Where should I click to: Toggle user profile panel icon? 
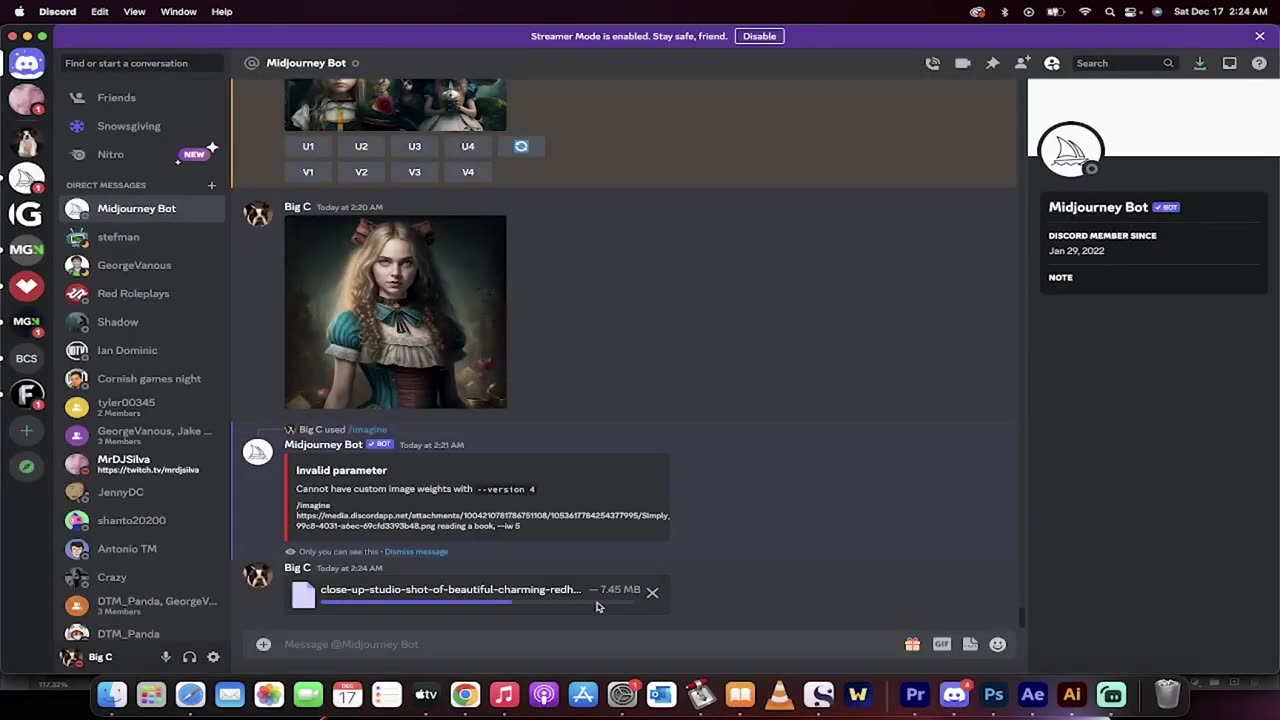pyautogui.click(x=1052, y=63)
